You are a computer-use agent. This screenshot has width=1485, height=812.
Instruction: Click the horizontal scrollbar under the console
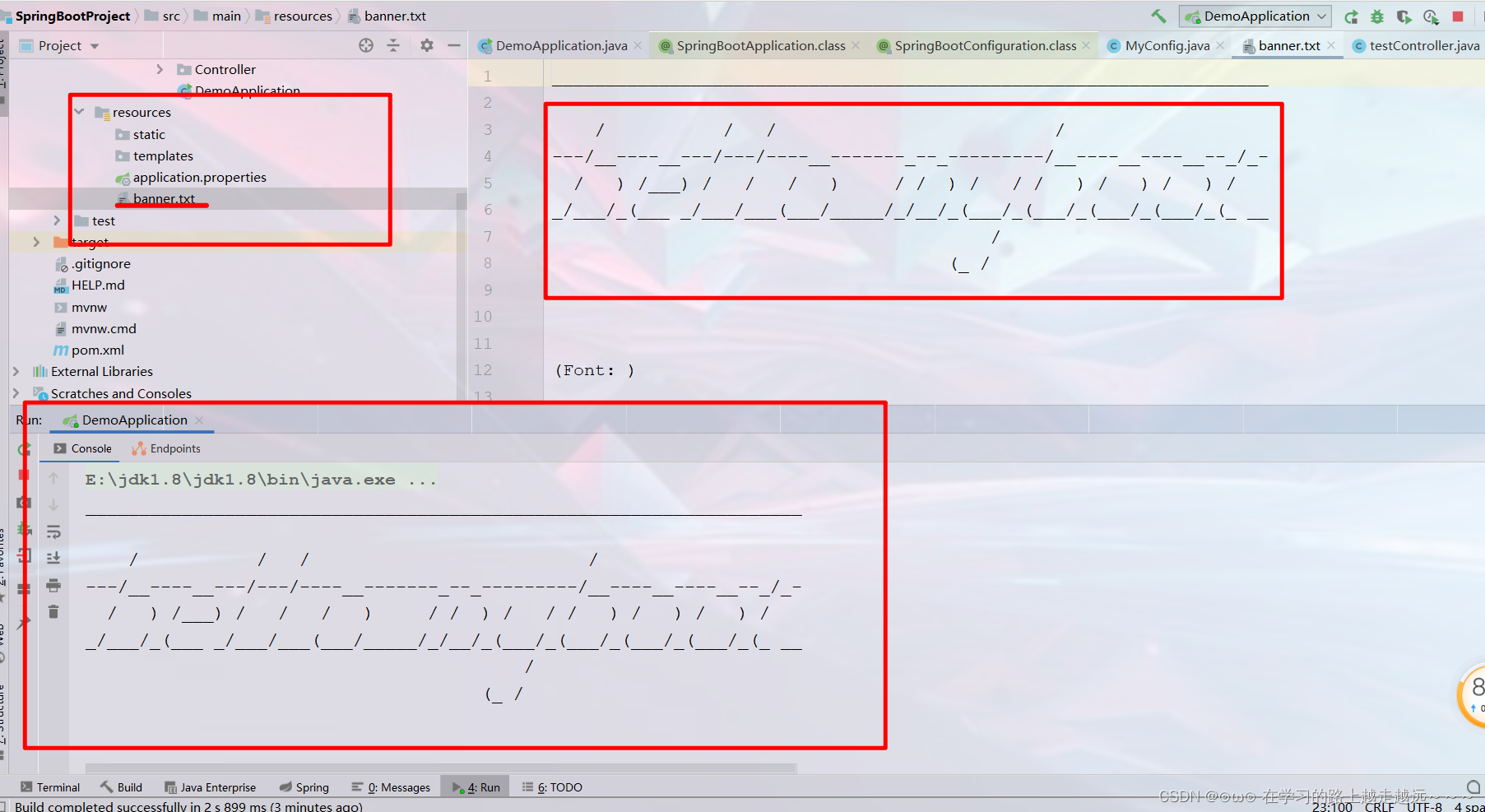441,768
